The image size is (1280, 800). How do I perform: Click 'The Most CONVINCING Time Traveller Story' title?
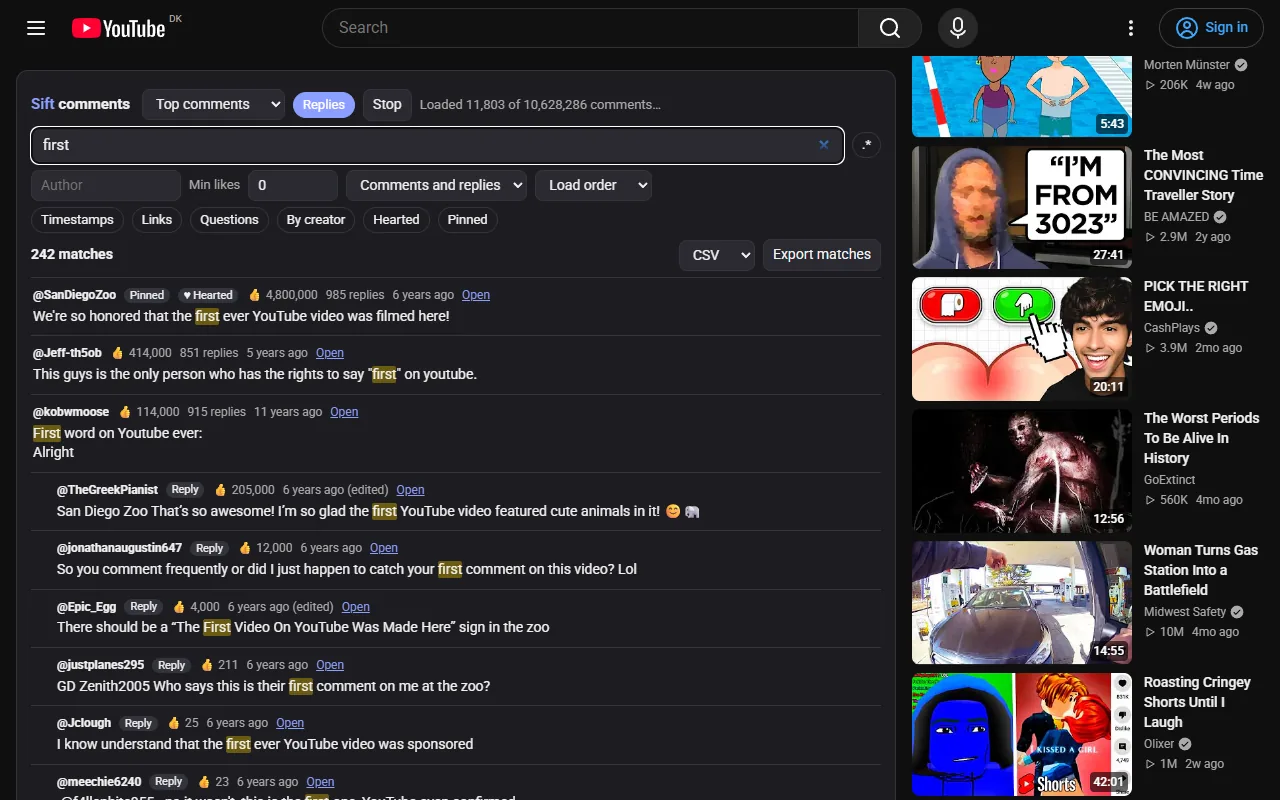[x=1204, y=175]
